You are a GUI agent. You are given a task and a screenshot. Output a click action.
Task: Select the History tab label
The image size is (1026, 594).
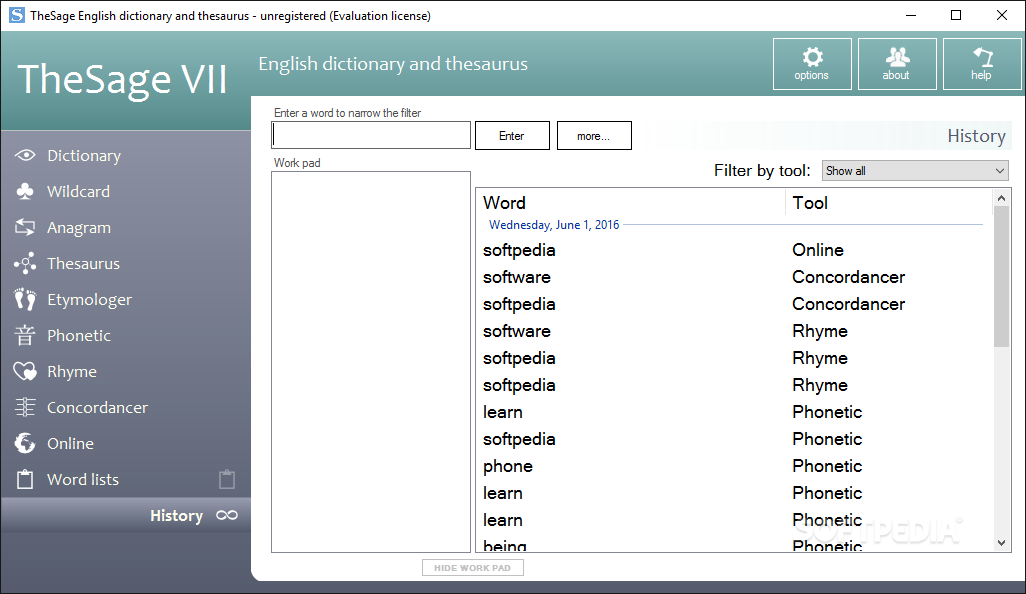(177, 515)
